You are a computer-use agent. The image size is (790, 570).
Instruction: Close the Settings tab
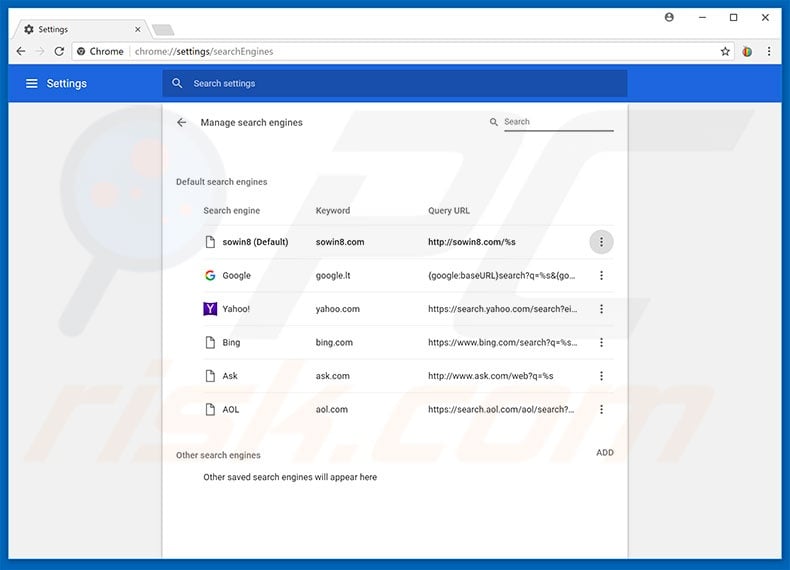tap(138, 29)
